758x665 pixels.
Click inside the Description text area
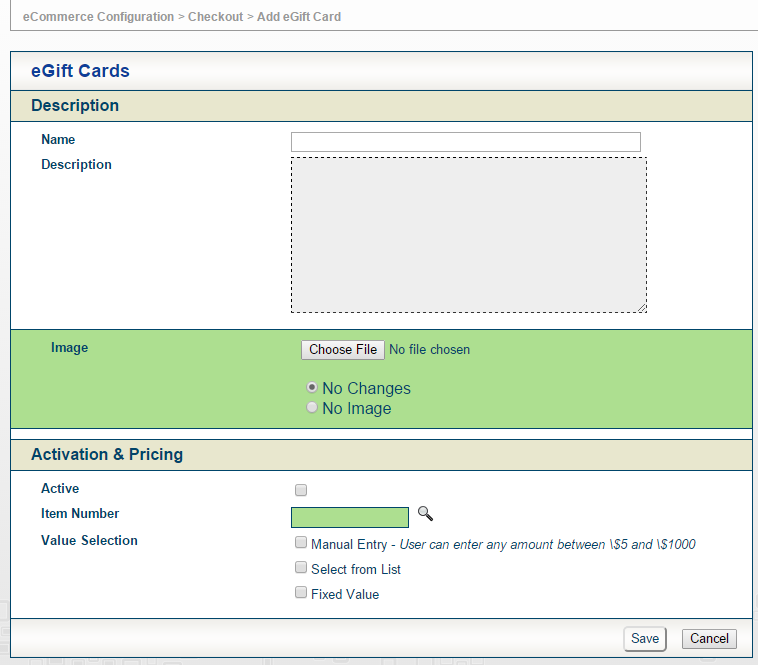click(x=468, y=235)
